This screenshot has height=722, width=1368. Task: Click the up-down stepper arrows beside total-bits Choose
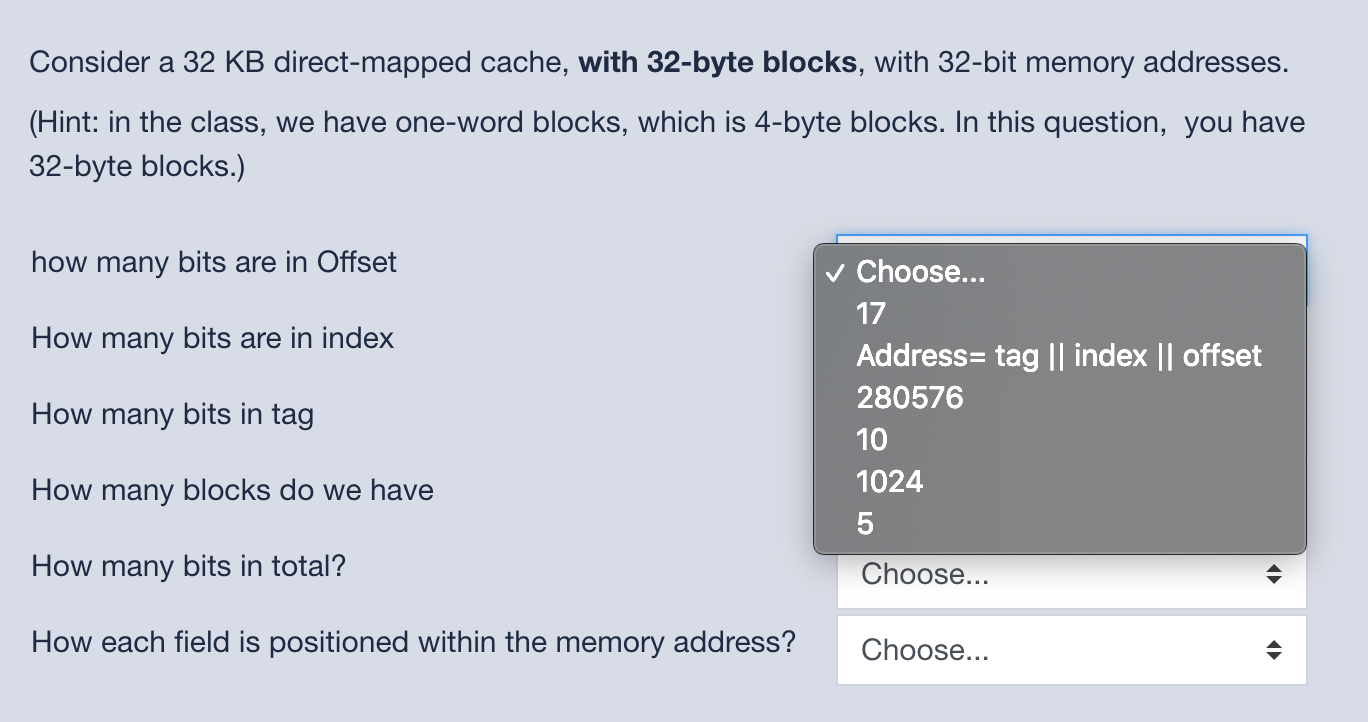pyautogui.click(x=1275, y=574)
